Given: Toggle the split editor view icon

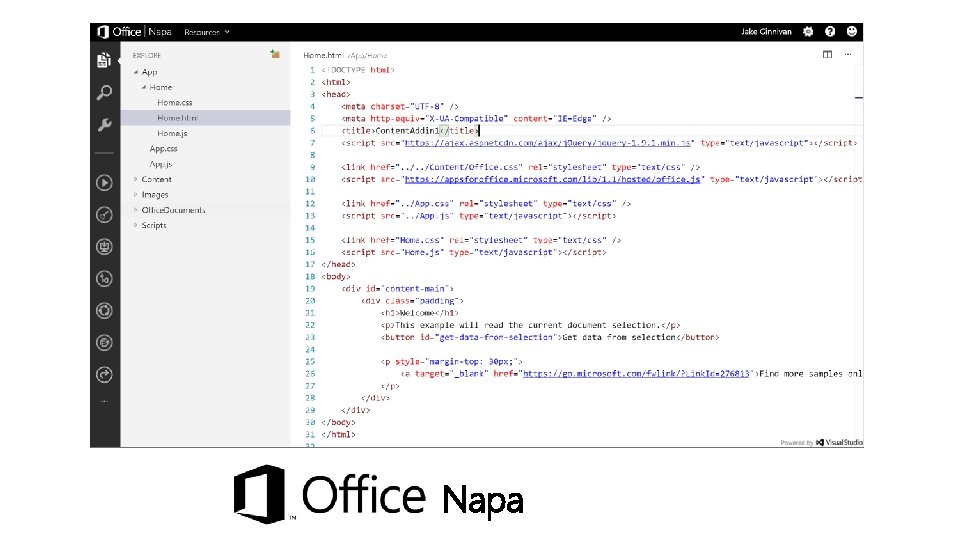Looking at the screenshot, I should point(827,54).
